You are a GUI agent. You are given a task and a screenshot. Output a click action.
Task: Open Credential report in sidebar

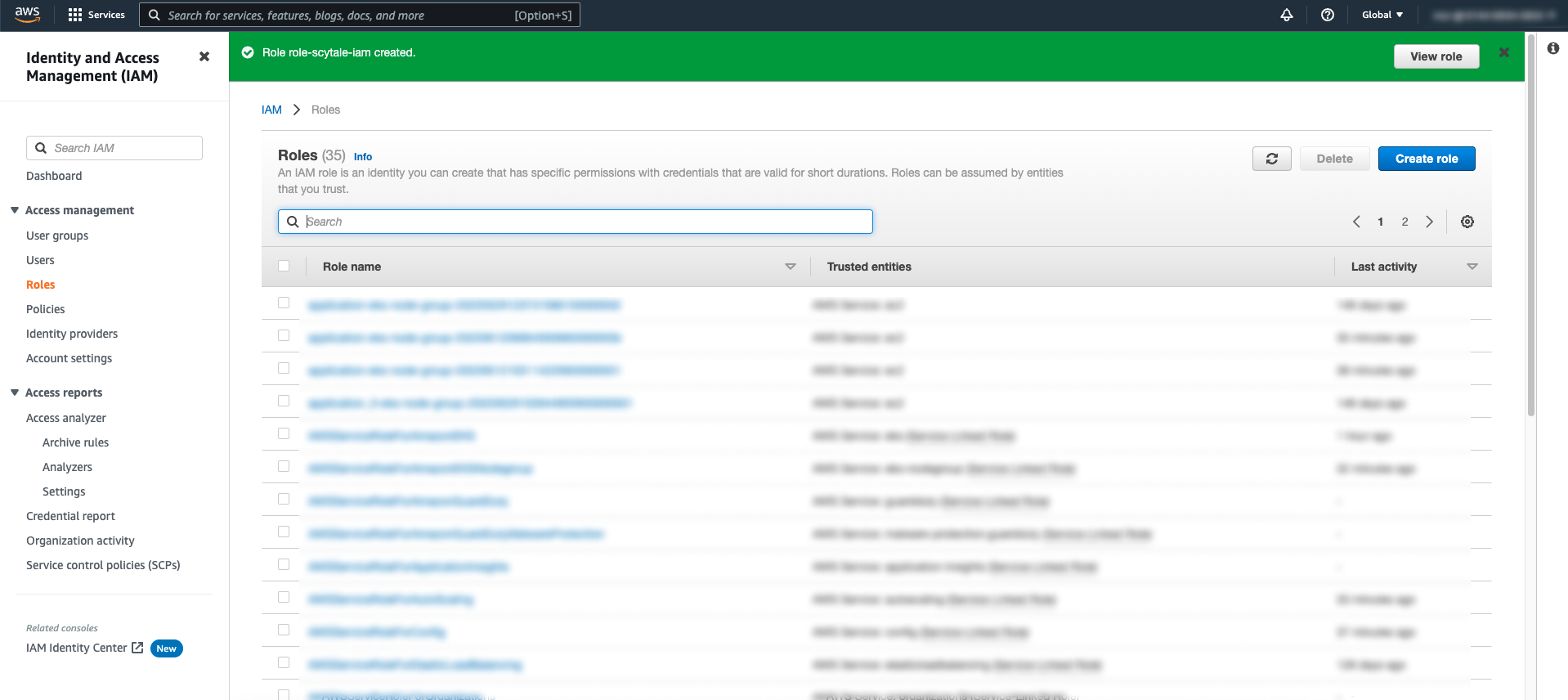[70, 516]
